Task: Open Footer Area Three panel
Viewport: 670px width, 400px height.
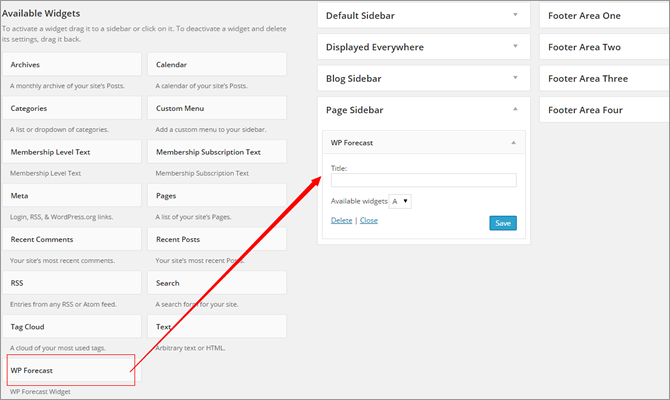Action: pyautogui.click(x=604, y=78)
